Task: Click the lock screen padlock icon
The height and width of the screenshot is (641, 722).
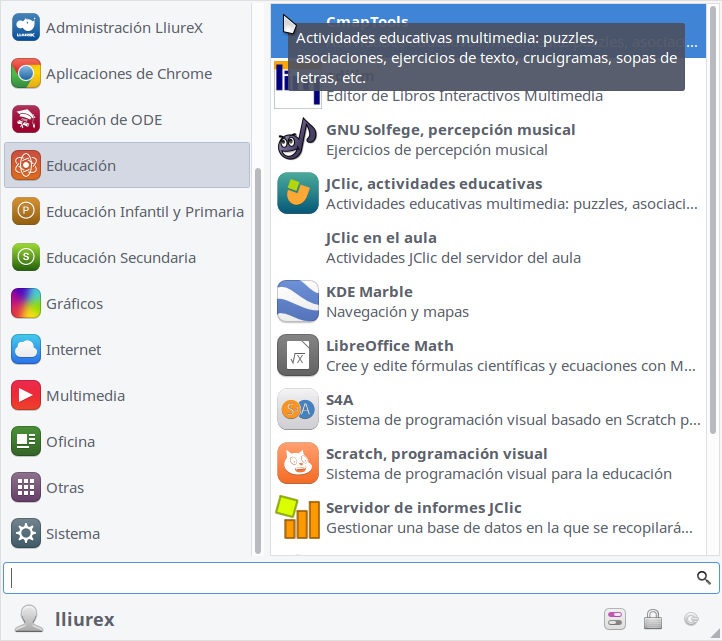Action: 652,619
